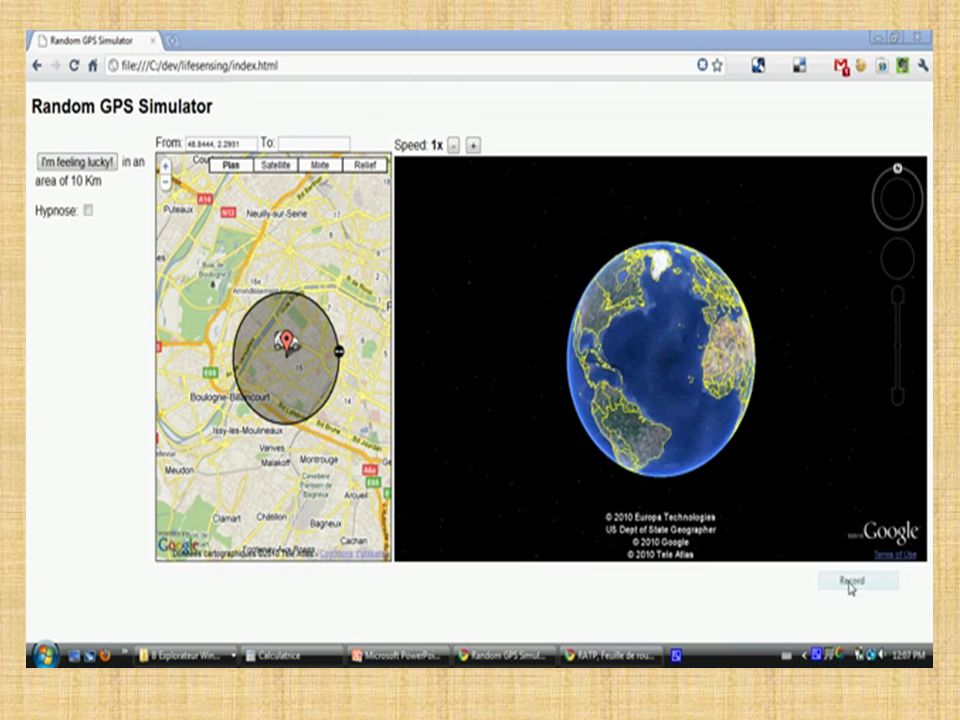Click the orange cookie-like extension icon

pyautogui.click(x=861, y=65)
